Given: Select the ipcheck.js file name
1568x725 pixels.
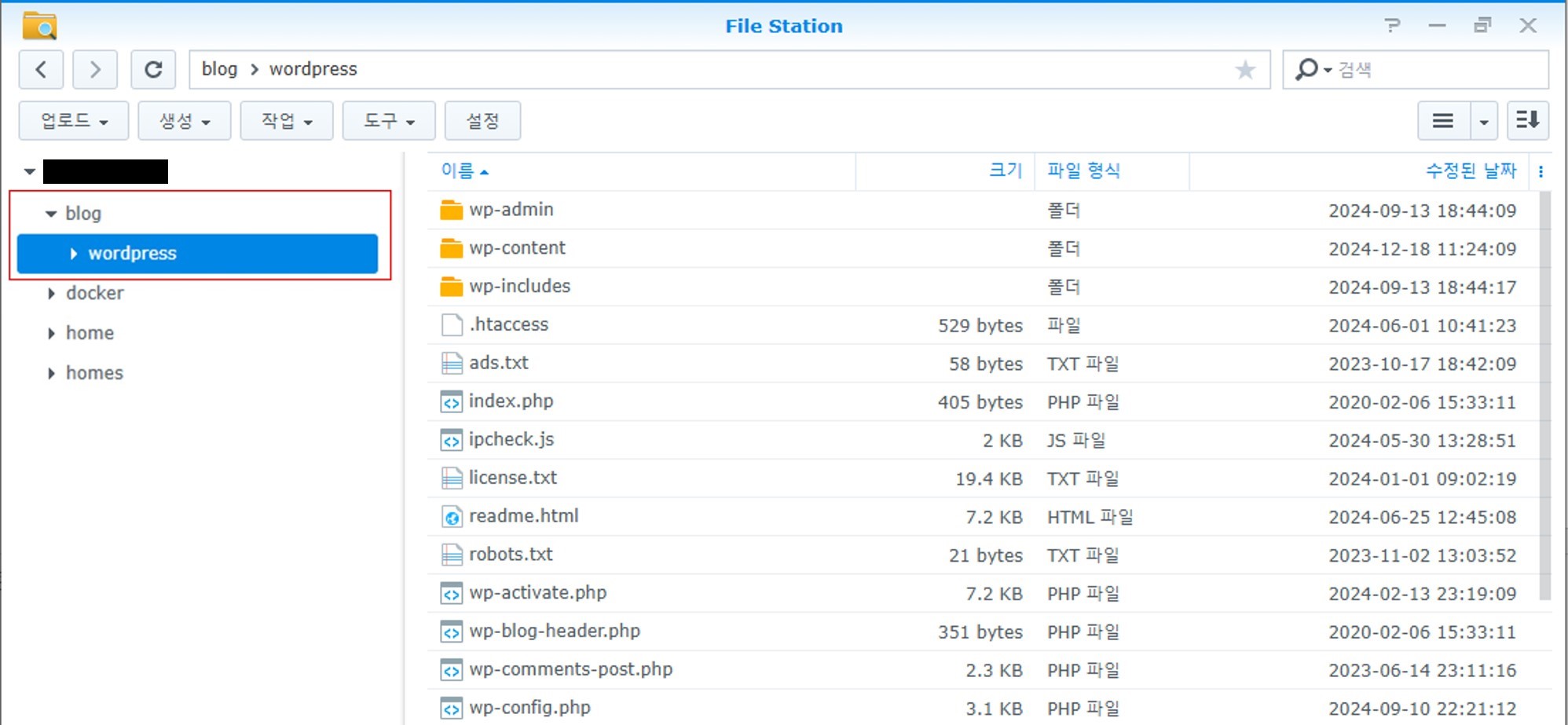Looking at the screenshot, I should tap(511, 440).
